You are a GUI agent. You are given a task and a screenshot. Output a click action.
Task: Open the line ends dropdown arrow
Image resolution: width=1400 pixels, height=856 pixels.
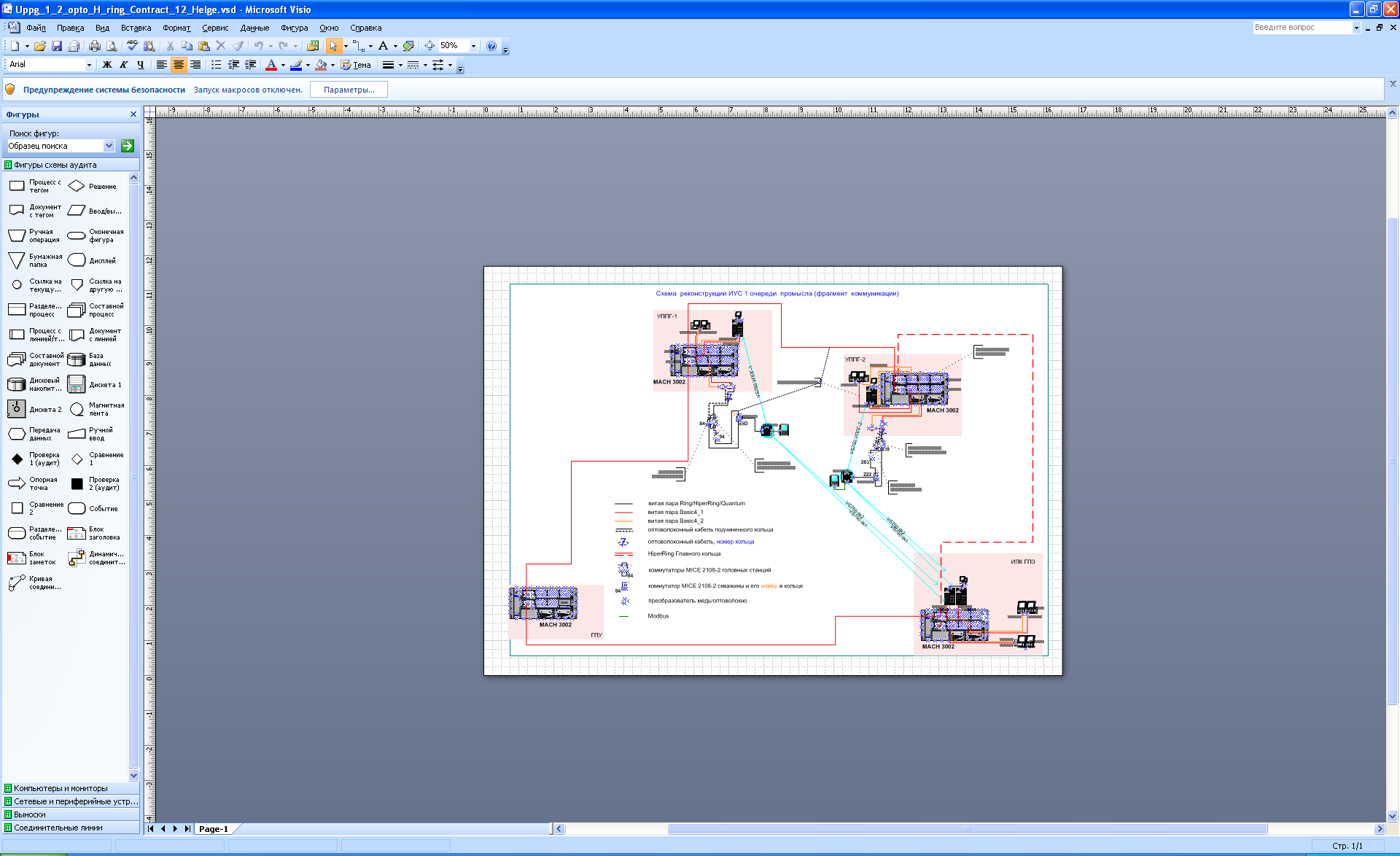tap(450, 66)
